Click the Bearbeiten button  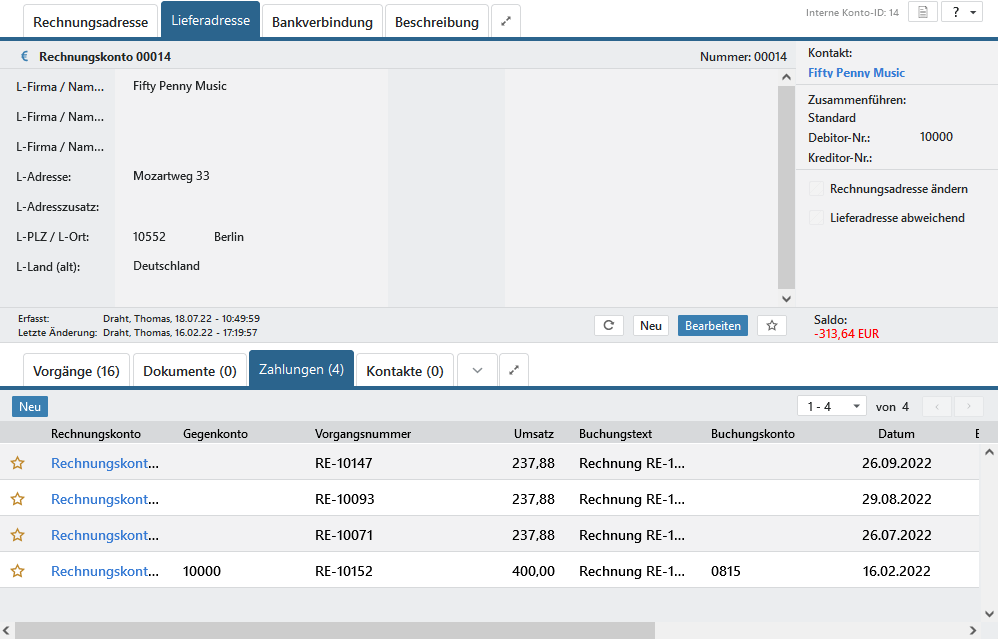[712, 325]
